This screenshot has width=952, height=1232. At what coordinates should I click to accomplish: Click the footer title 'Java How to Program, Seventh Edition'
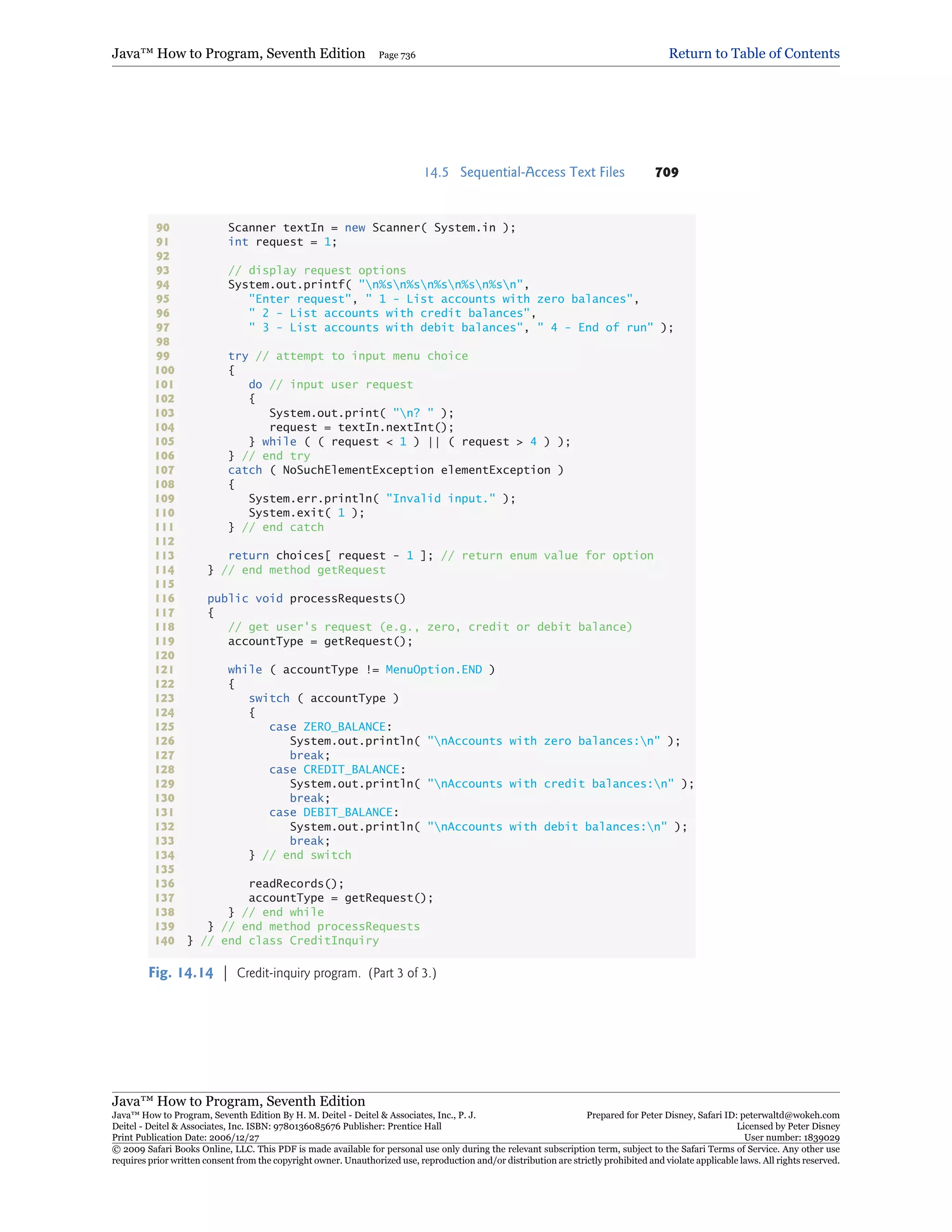coord(238,1101)
